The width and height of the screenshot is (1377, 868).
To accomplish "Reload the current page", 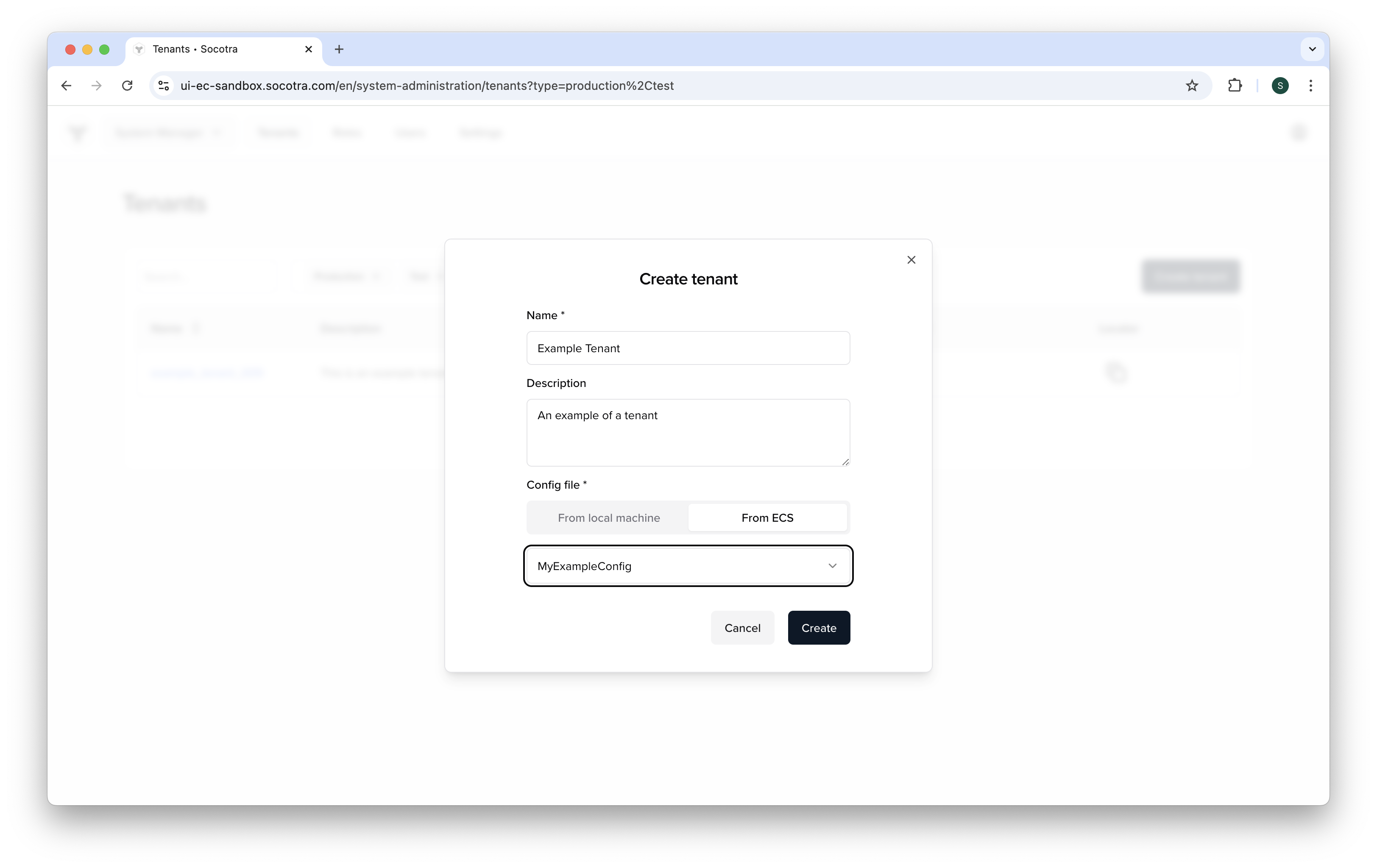I will tap(127, 86).
